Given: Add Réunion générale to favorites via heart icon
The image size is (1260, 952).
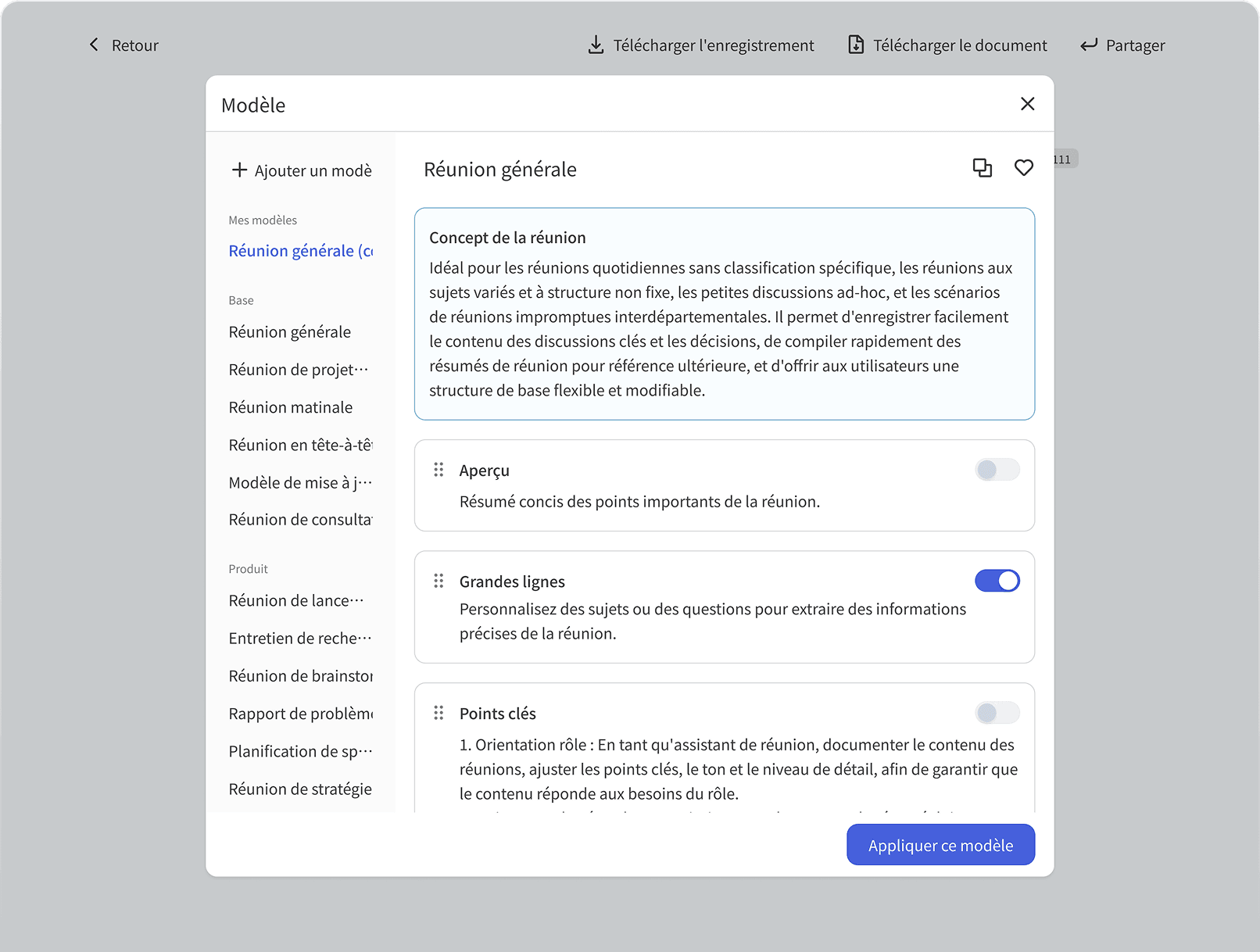Looking at the screenshot, I should point(1024,167).
